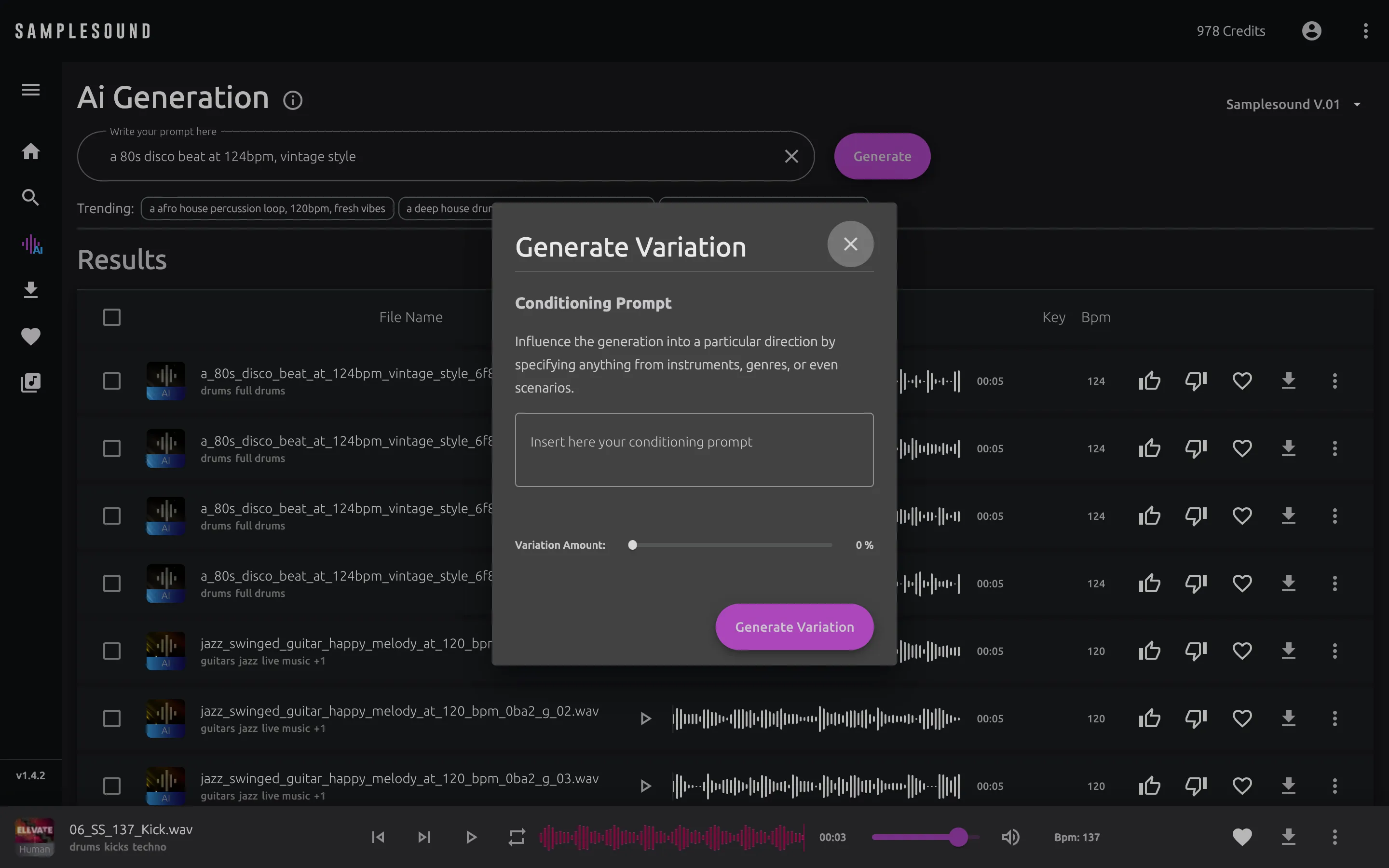Open the player bar three-dot menu

point(1335,837)
